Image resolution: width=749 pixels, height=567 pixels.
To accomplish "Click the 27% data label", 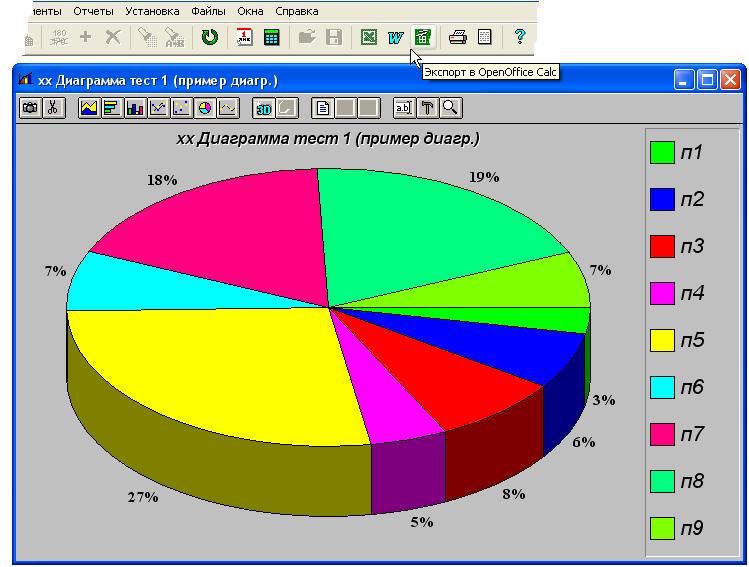I will [x=143, y=497].
